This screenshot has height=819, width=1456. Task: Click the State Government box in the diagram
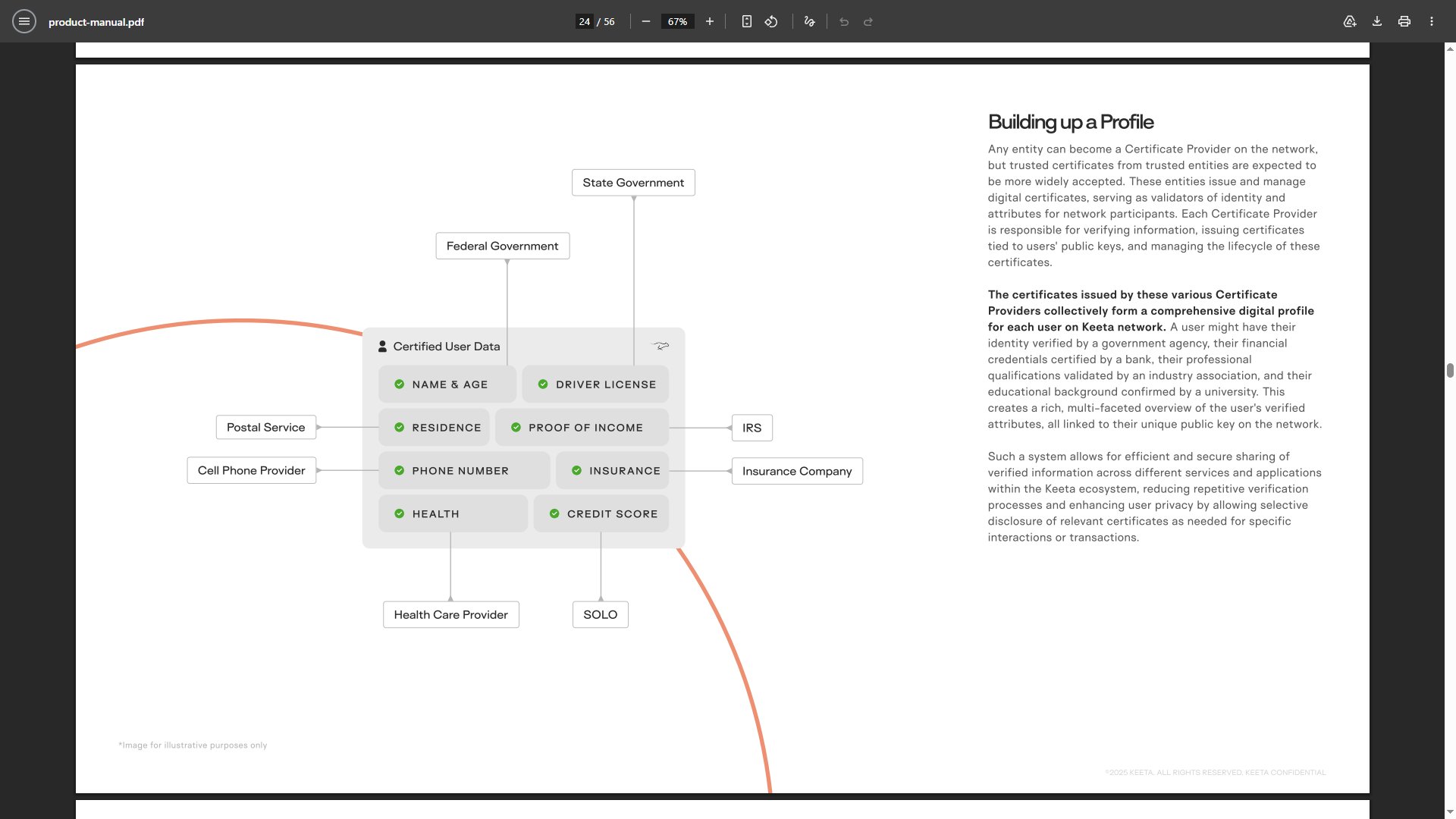[633, 183]
